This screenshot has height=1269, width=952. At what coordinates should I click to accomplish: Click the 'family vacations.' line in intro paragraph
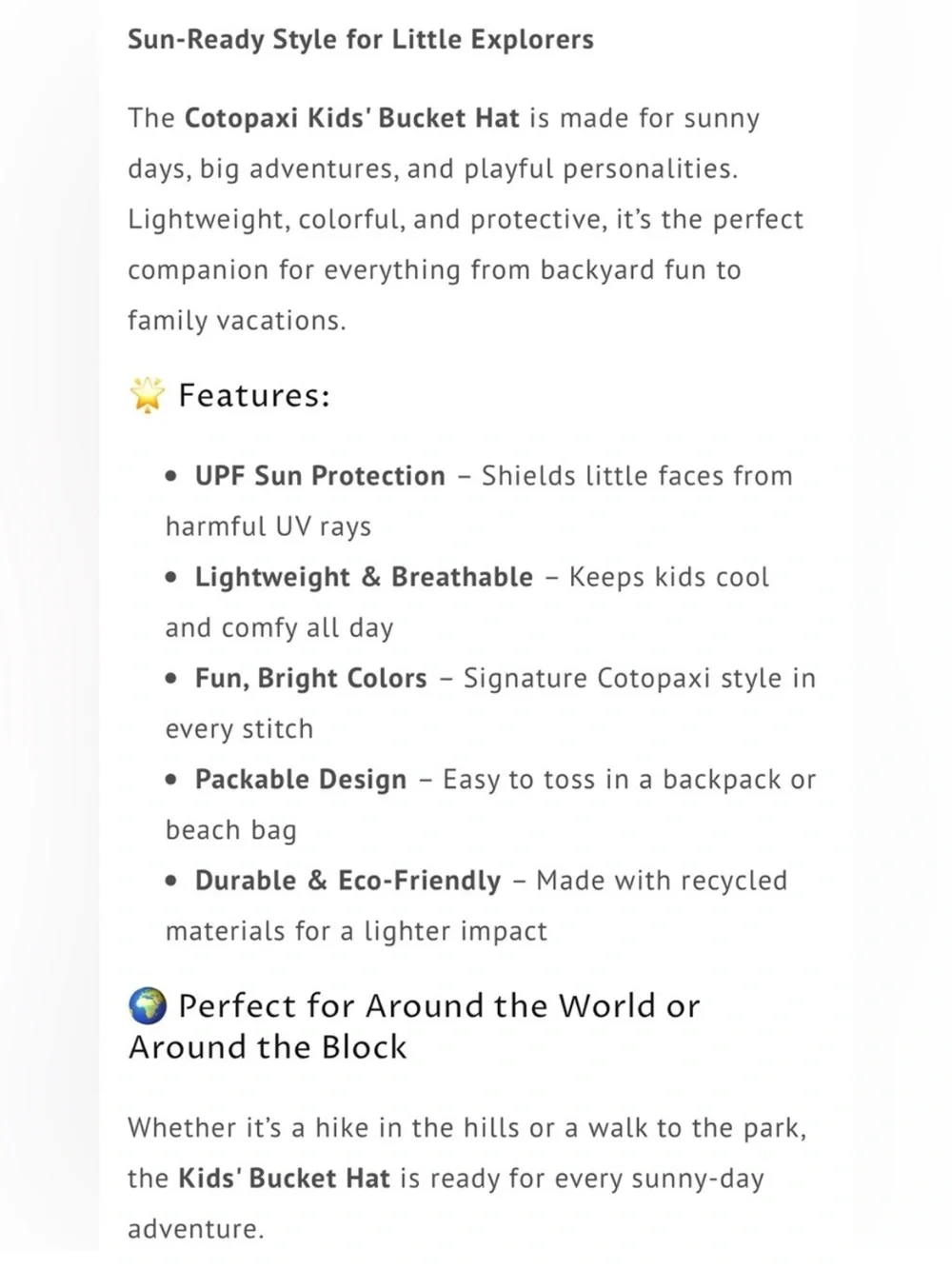point(237,321)
